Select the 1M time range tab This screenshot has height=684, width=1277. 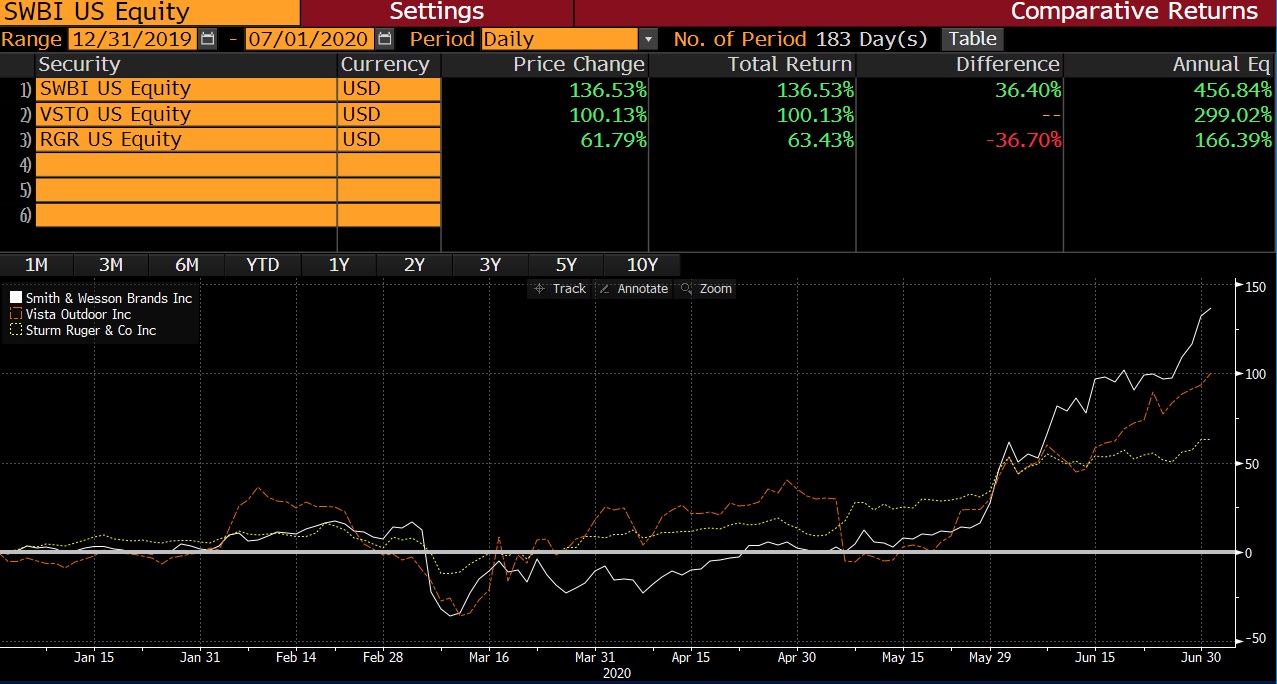(x=37, y=265)
